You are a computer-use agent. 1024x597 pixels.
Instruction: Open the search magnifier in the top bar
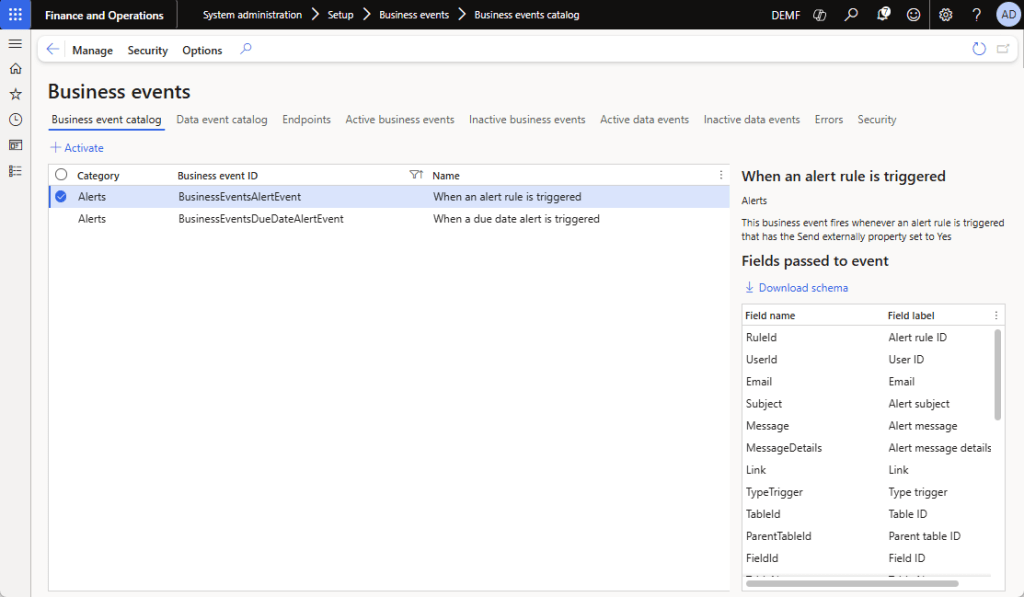coord(852,14)
